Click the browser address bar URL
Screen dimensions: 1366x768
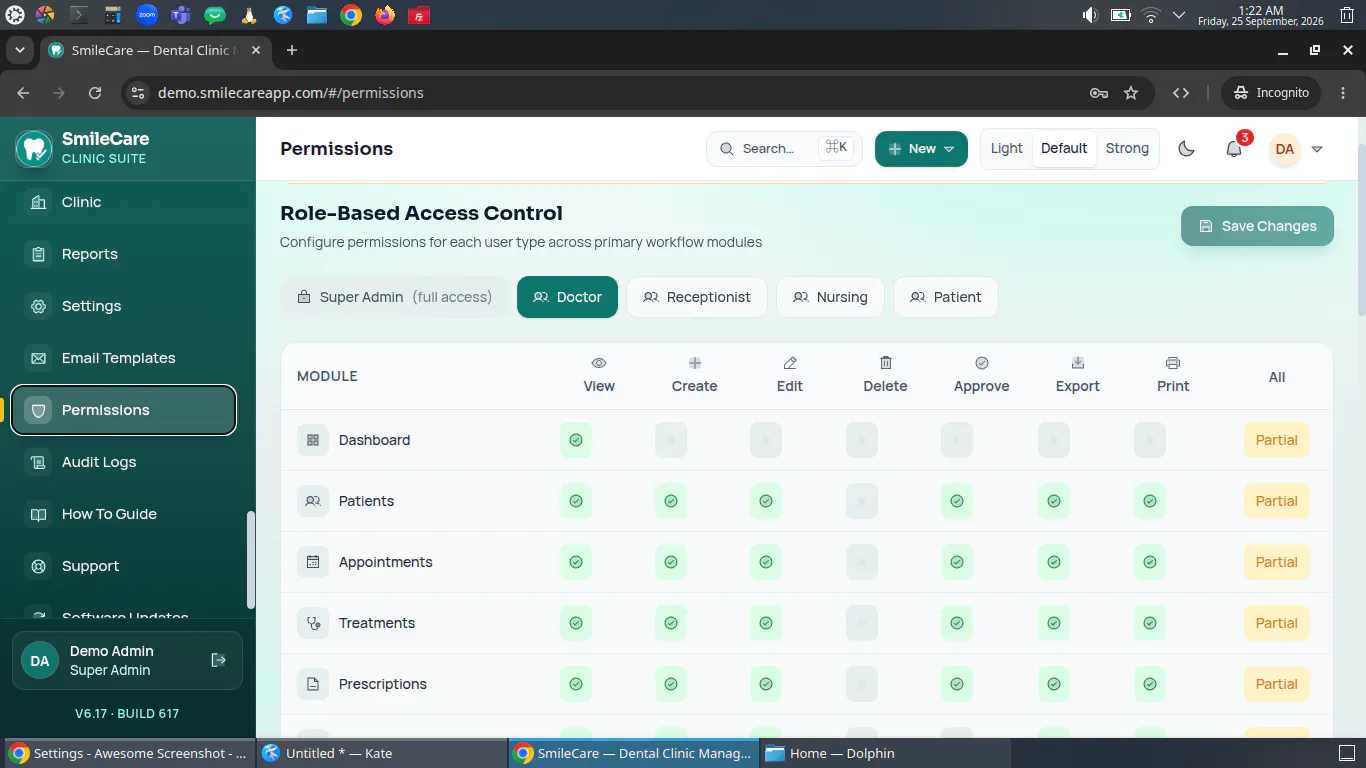click(x=291, y=93)
